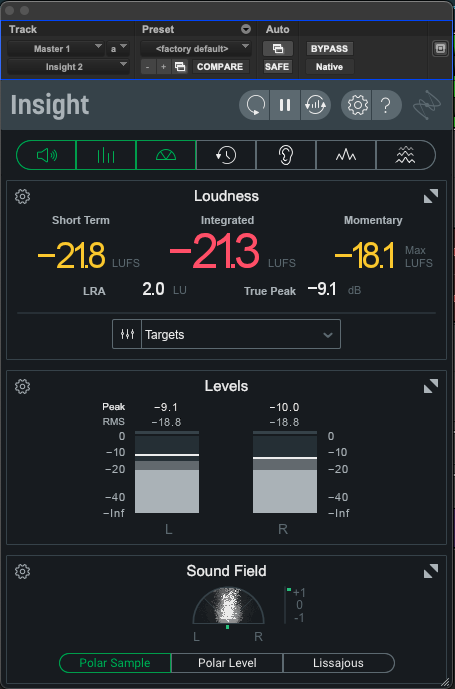Click the Momentary Max value -18.1
Image resolution: width=455 pixels, height=689 pixels.
pos(364,255)
